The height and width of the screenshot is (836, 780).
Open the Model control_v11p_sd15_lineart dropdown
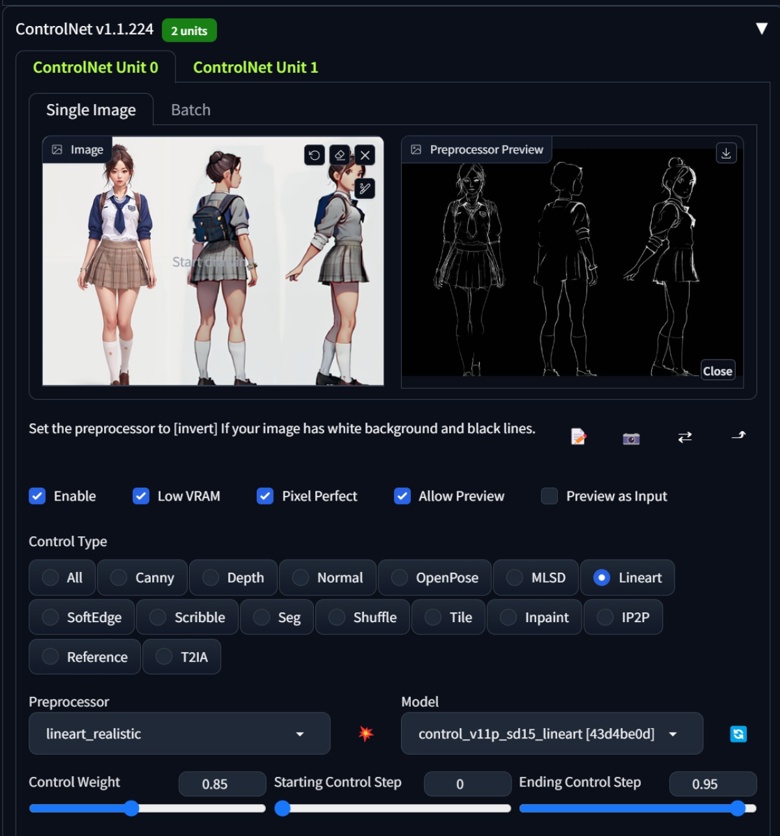[552, 734]
